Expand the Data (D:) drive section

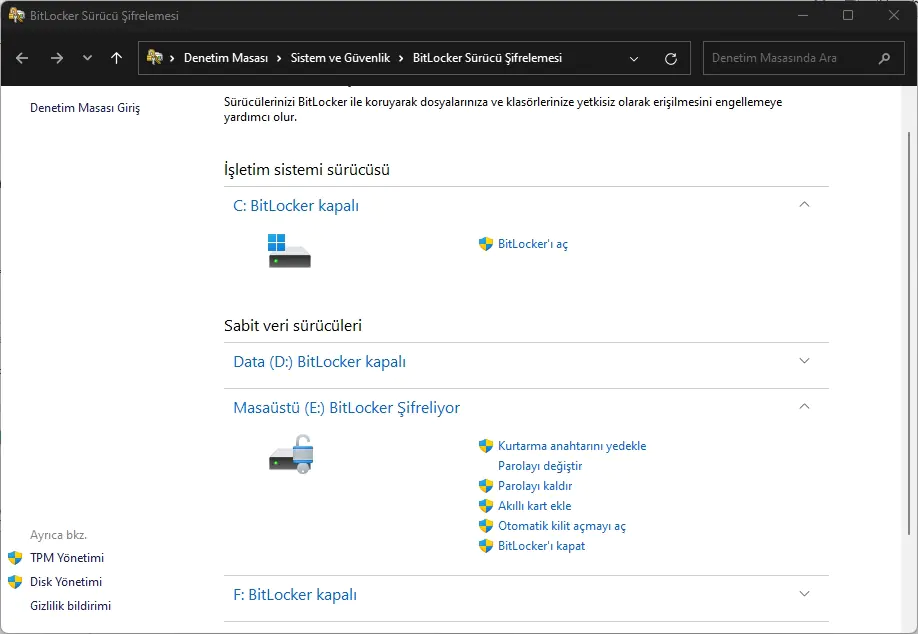[805, 361]
